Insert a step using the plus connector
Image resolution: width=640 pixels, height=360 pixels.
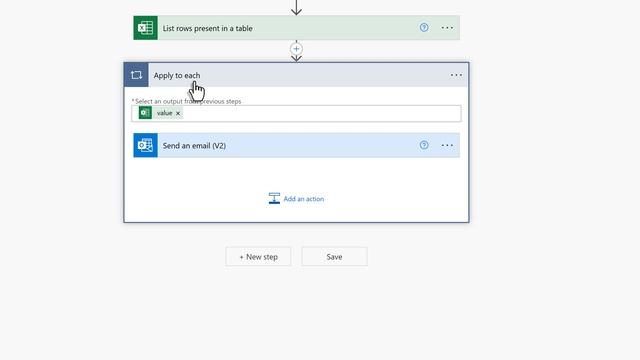296,49
